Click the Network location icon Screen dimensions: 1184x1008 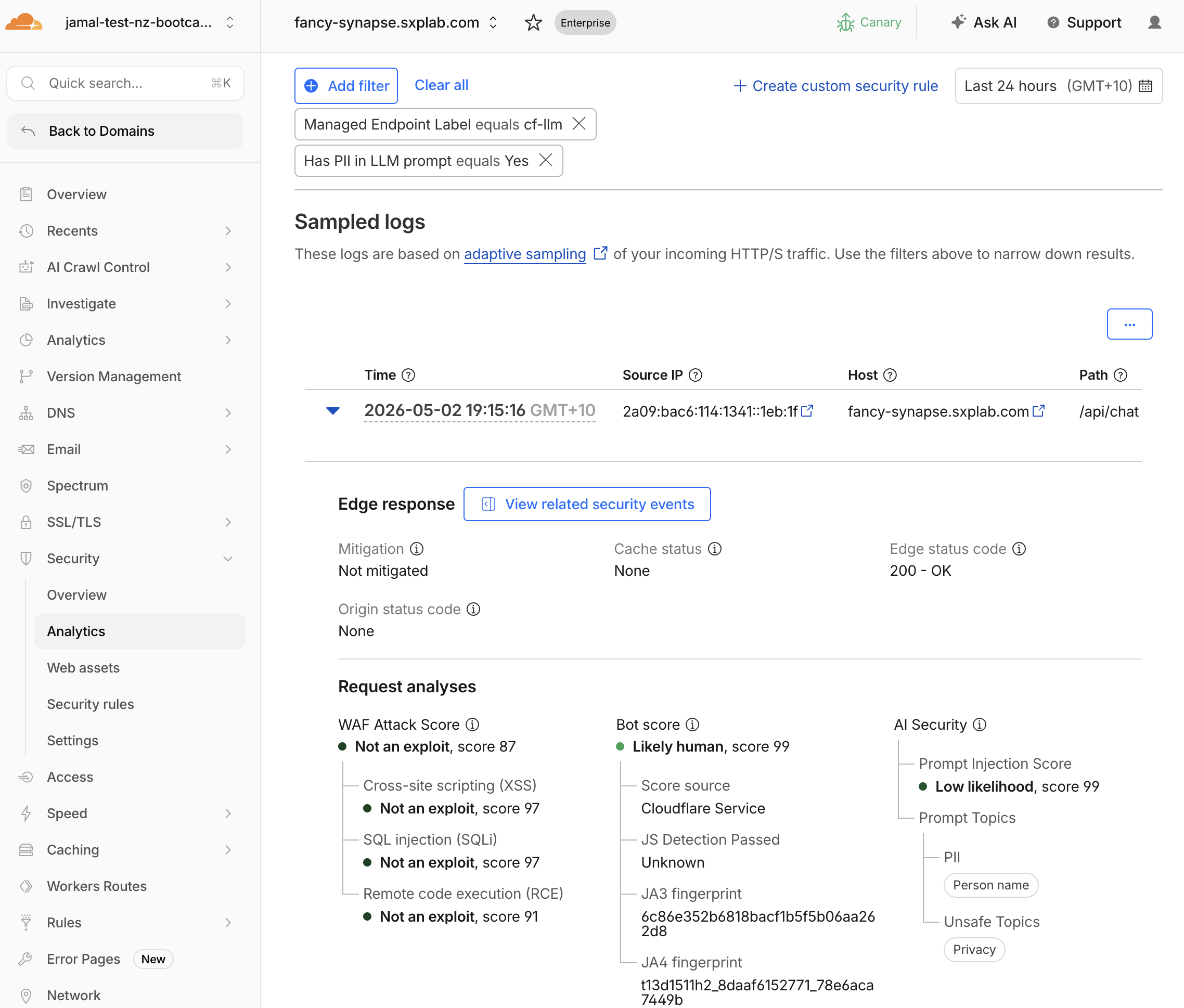coord(25,996)
